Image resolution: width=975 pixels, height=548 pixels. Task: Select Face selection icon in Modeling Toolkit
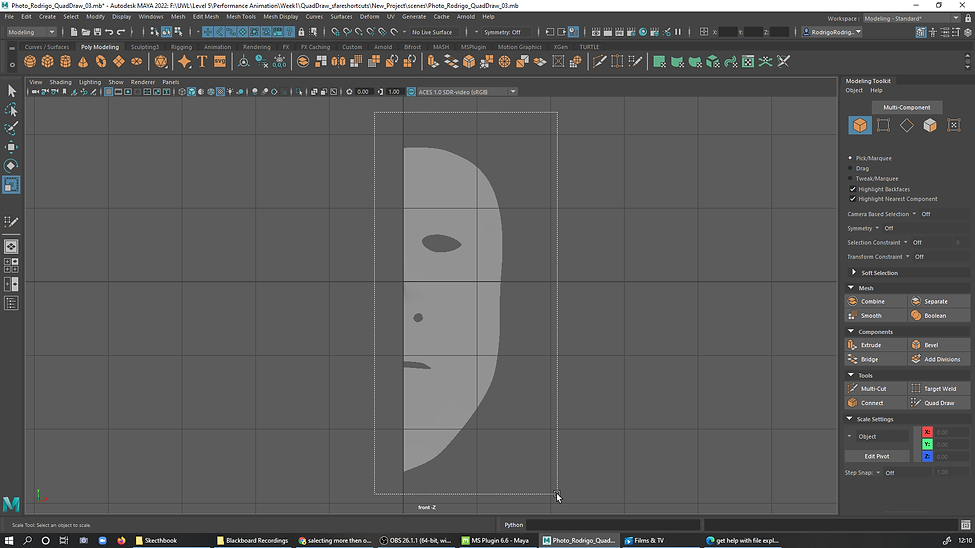(x=930, y=125)
